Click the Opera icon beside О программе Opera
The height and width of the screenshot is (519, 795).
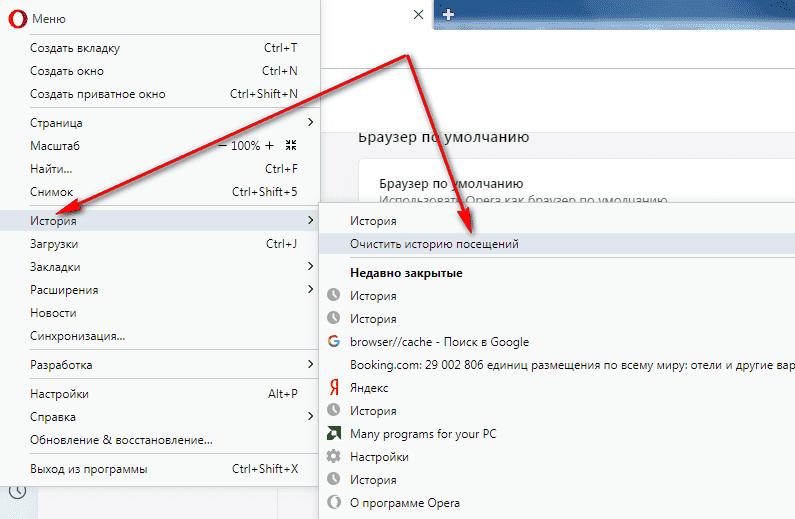334,503
